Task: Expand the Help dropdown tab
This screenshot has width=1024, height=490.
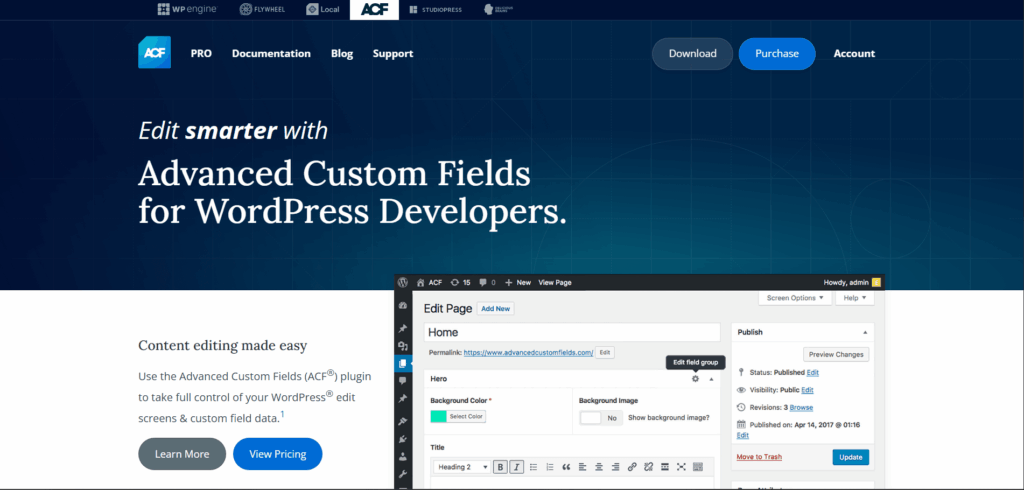Action: tap(854, 298)
